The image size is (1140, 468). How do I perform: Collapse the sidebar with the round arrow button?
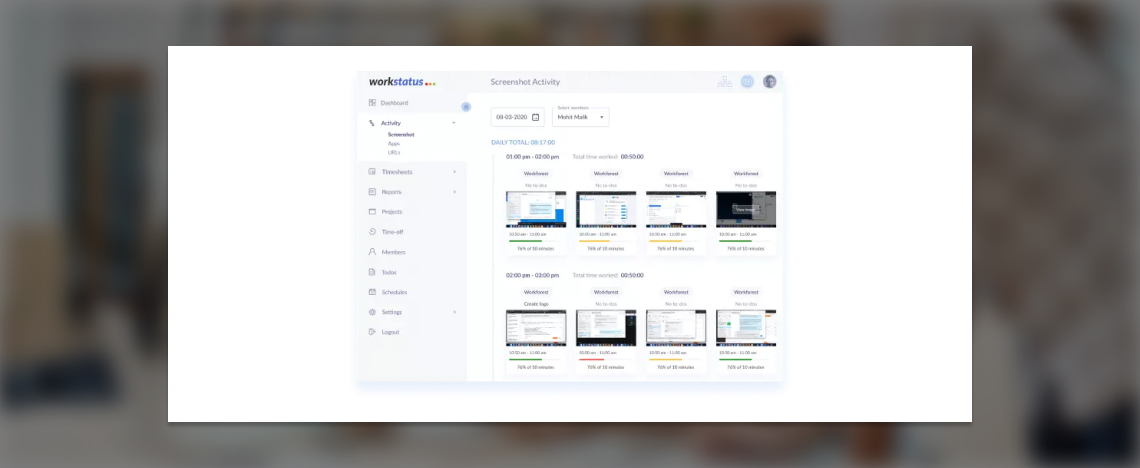tap(466, 107)
